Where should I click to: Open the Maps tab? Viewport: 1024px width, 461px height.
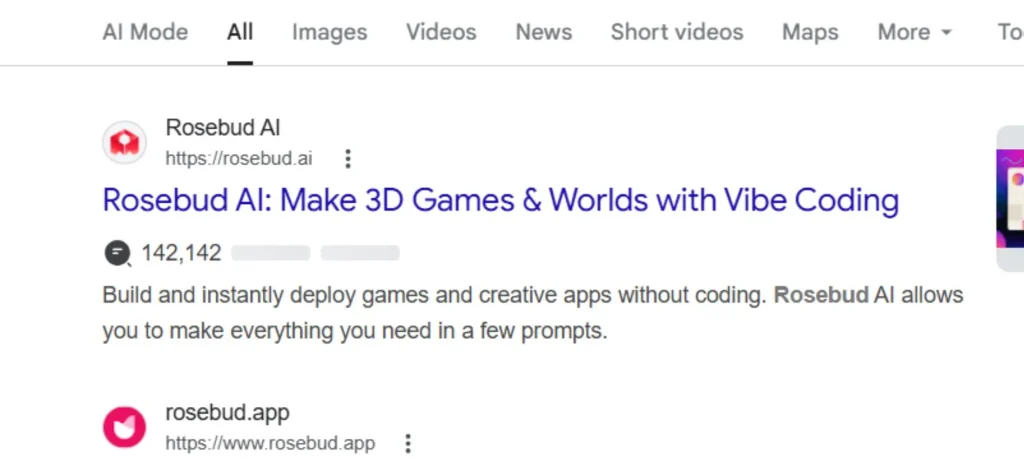click(810, 32)
